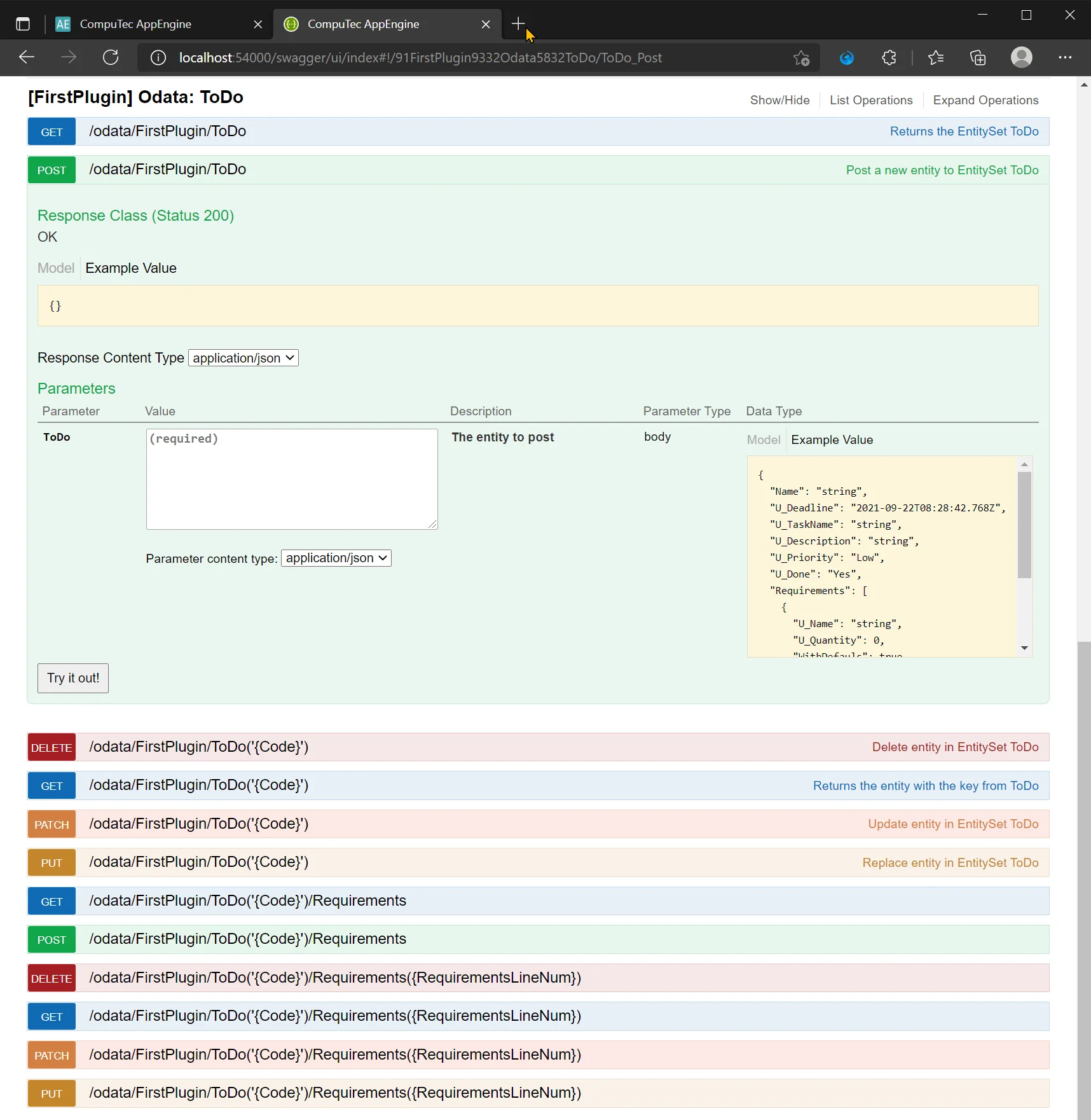Open the user profile avatar
The height and width of the screenshot is (1120, 1091).
1021,58
